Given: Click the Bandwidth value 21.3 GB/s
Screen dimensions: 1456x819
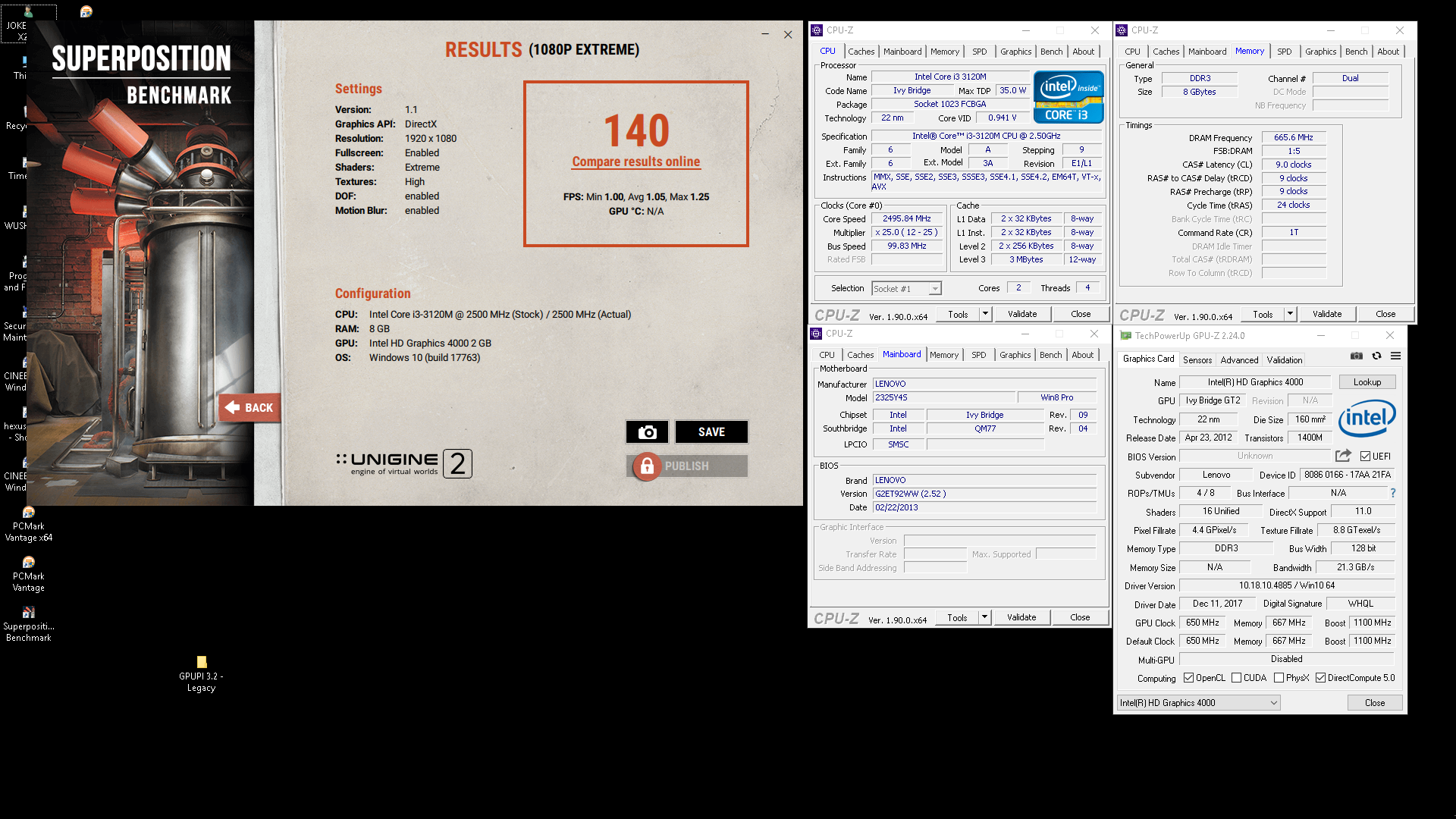Looking at the screenshot, I should [x=1355, y=567].
